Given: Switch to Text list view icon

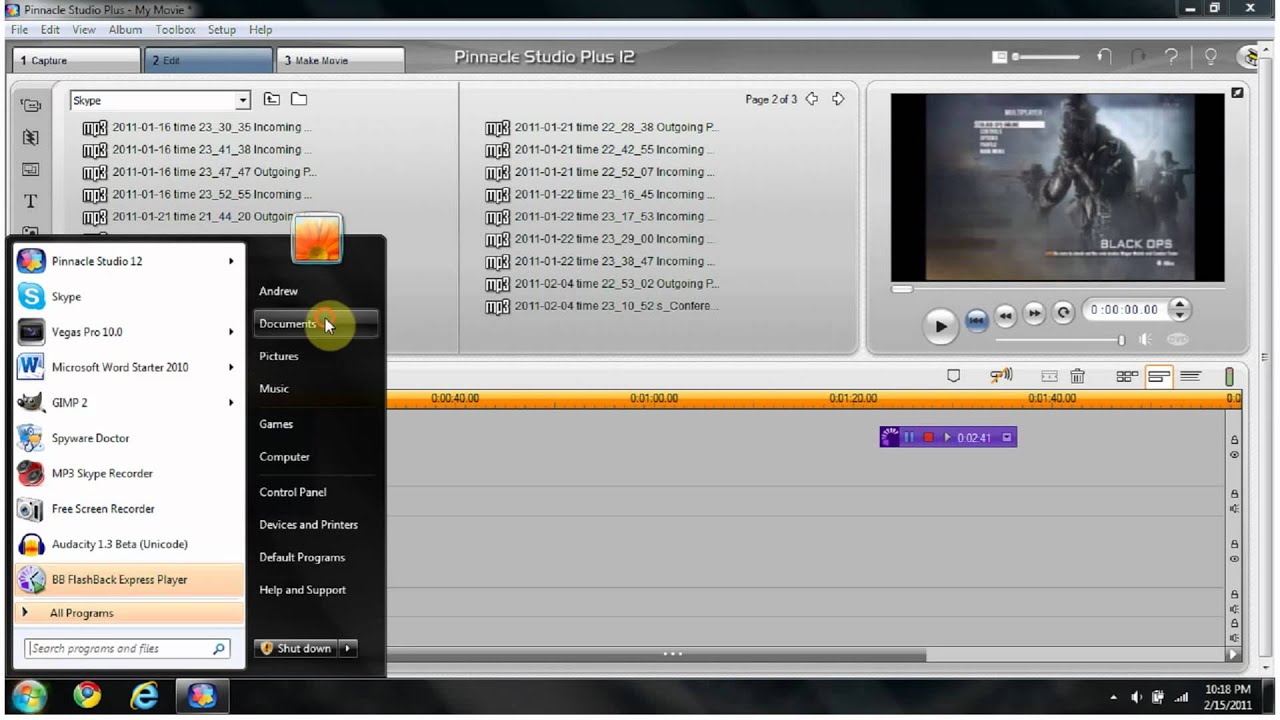Looking at the screenshot, I should [x=1190, y=377].
